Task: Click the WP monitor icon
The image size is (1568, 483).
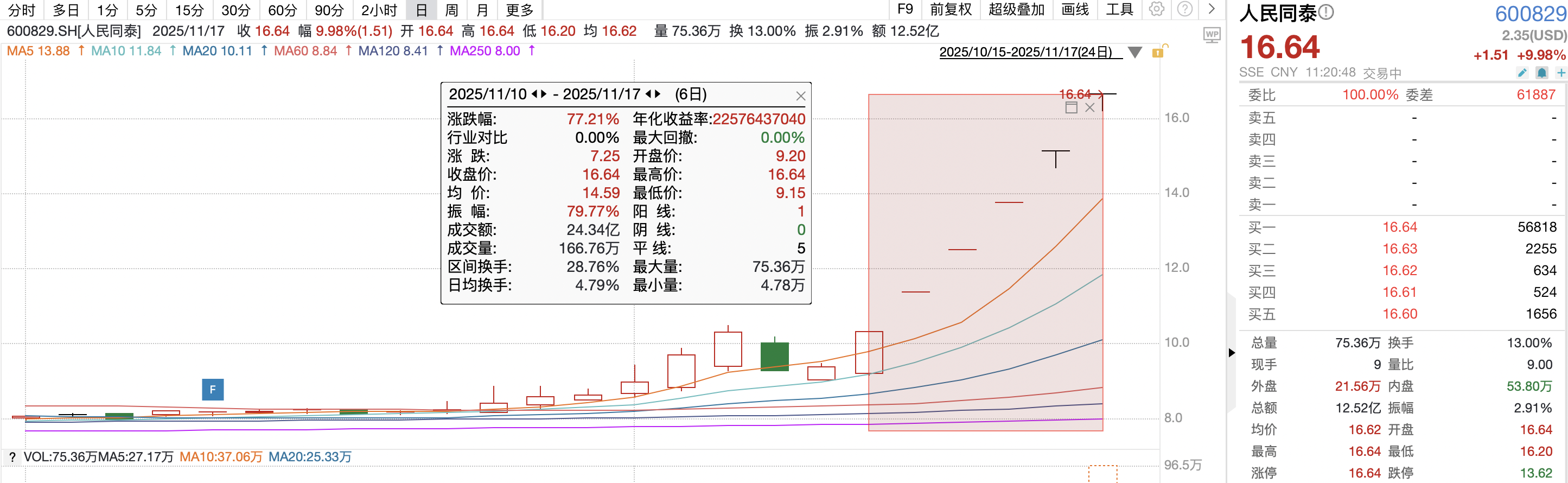Action: (1212, 35)
